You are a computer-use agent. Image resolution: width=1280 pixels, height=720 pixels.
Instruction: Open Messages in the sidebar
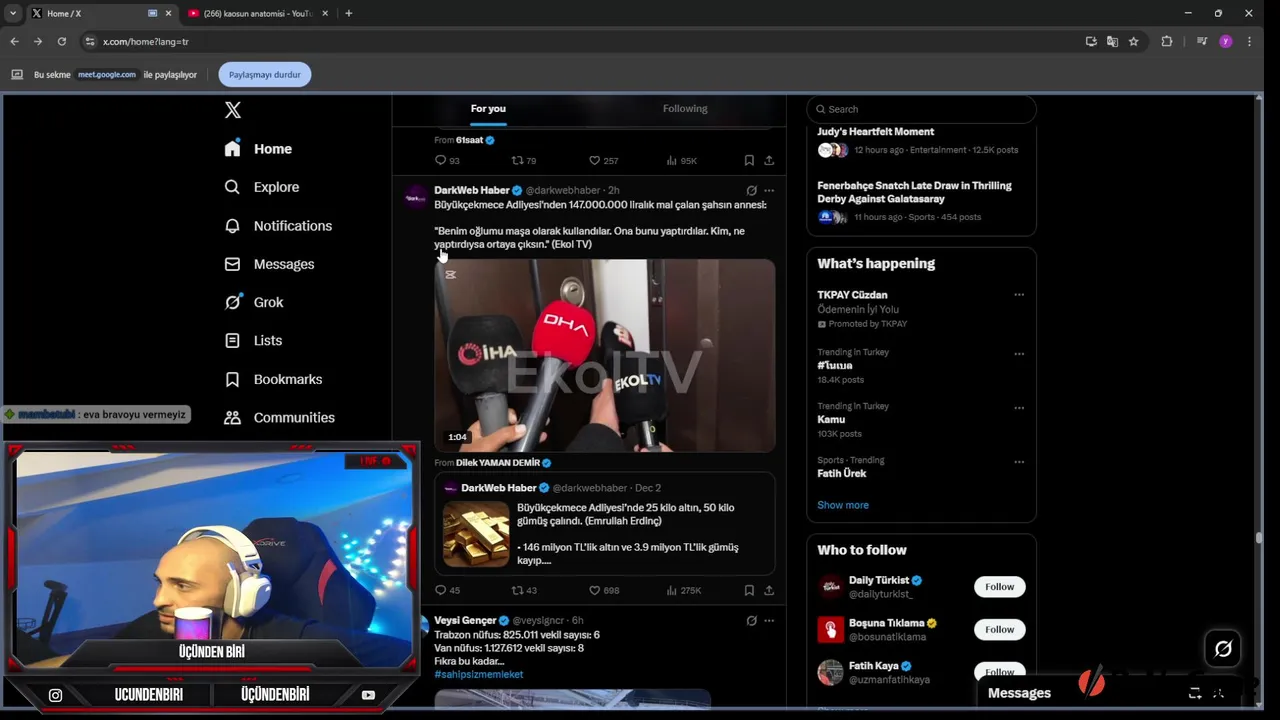269,264
